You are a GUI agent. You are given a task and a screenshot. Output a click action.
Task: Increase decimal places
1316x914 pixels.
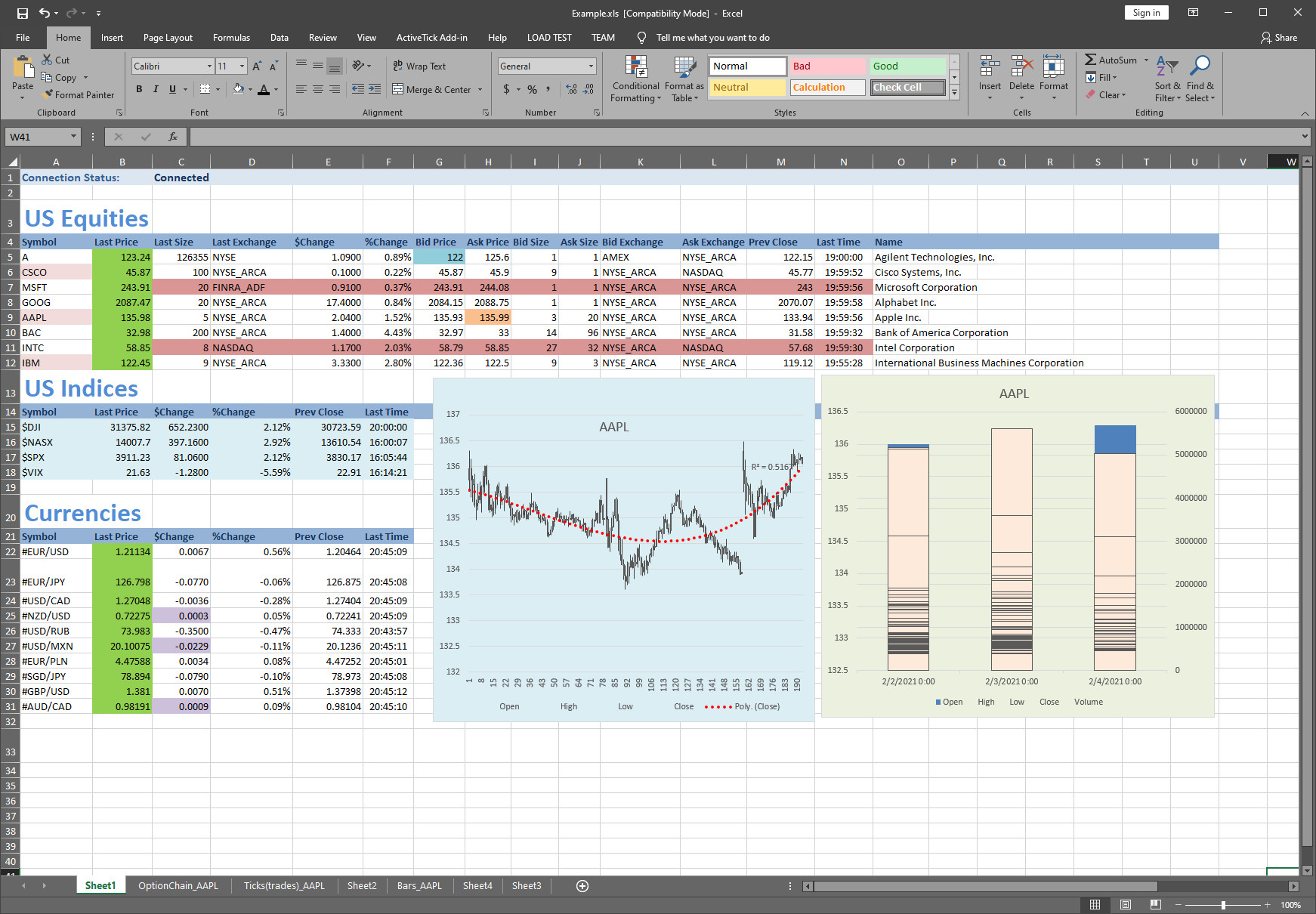(571, 89)
